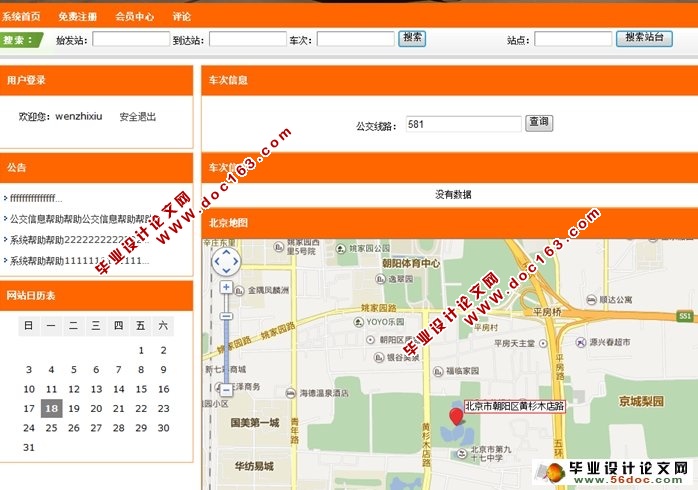
Task: Click the 姚家园公园 park icon on map
Action: tap(341, 248)
